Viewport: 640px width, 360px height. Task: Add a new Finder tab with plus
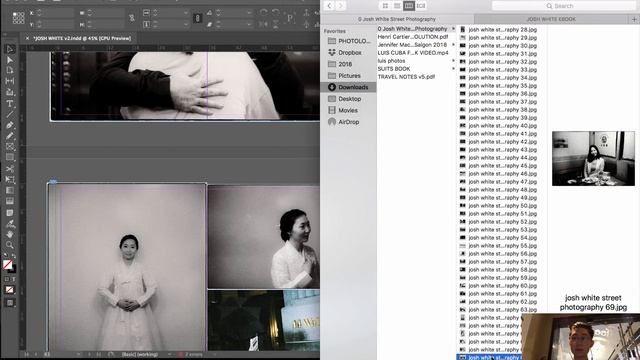click(x=634, y=19)
